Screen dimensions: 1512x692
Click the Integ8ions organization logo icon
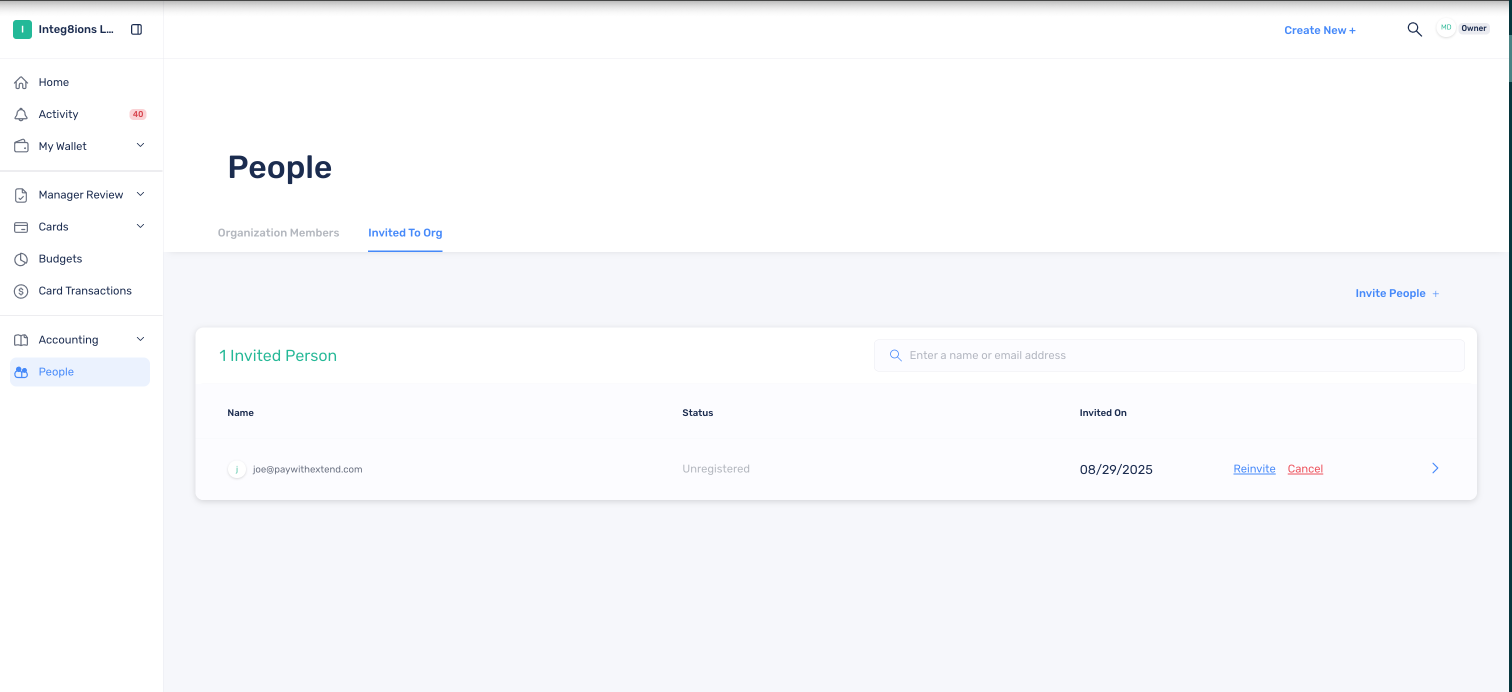click(22, 30)
